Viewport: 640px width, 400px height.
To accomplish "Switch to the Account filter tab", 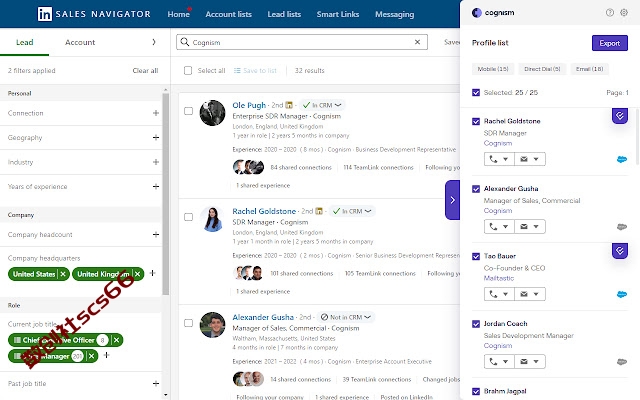I will pyautogui.click(x=80, y=42).
